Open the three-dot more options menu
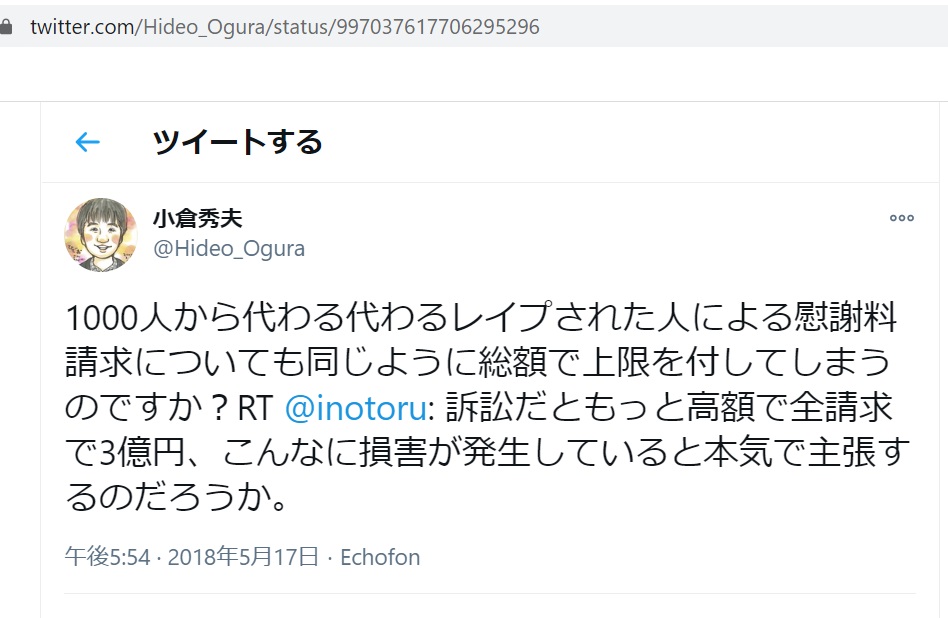948x618 pixels. (901, 218)
